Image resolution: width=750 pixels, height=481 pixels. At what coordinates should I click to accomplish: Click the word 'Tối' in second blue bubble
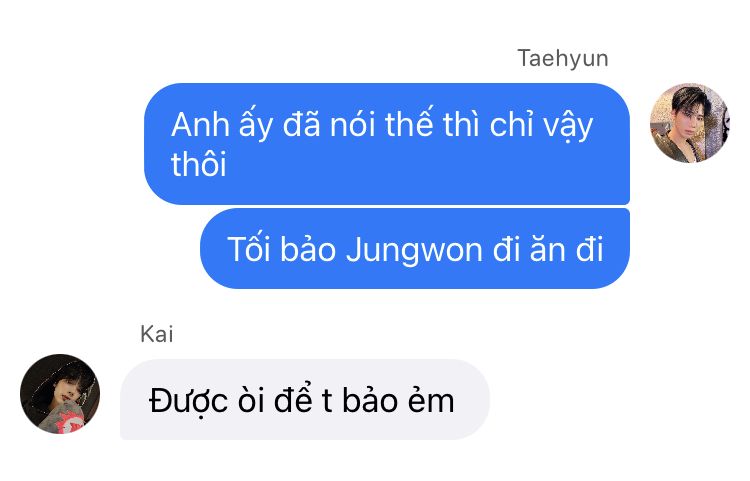pos(248,249)
